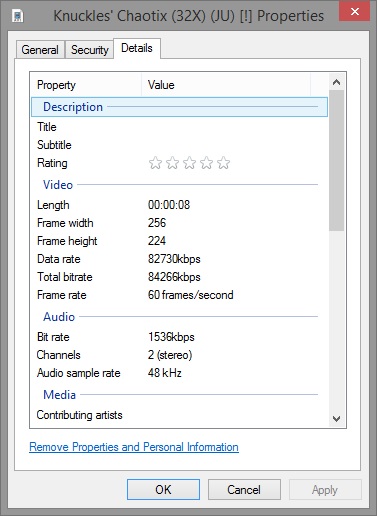The width and height of the screenshot is (377, 516).
Task: Select the Details tab
Action: tap(137, 48)
